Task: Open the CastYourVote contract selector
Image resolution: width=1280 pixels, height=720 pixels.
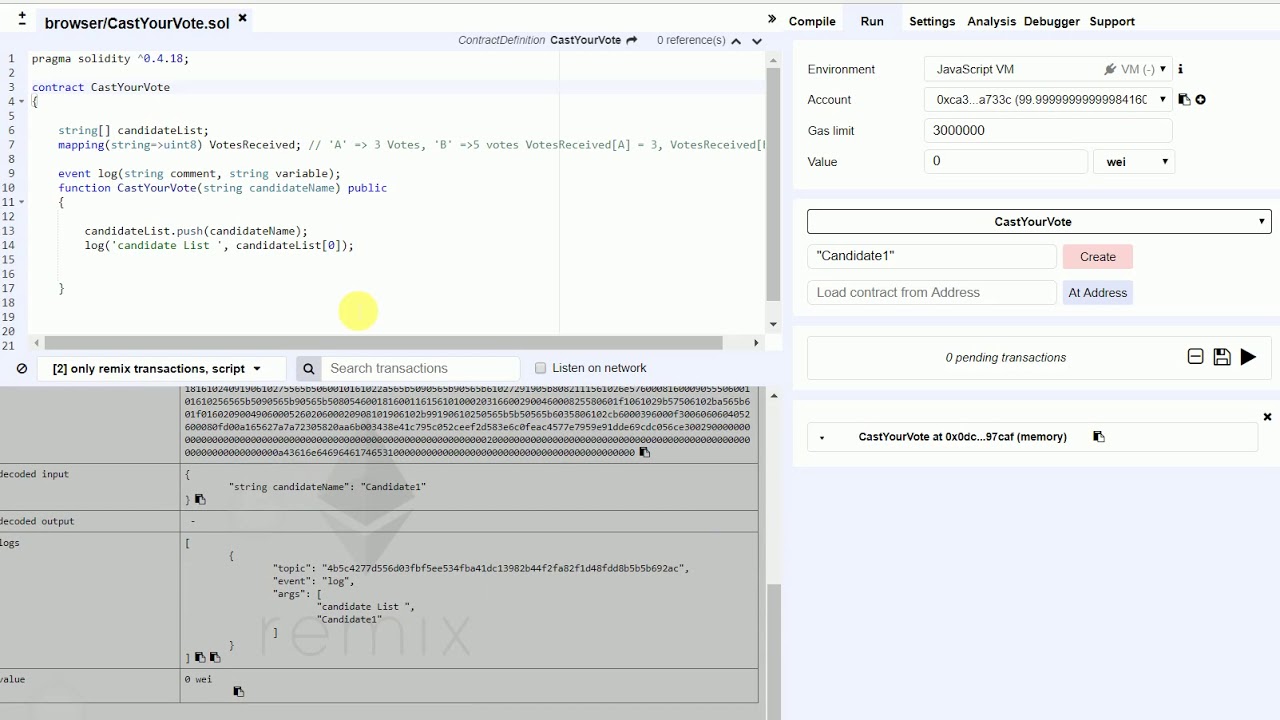Action: (1039, 221)
